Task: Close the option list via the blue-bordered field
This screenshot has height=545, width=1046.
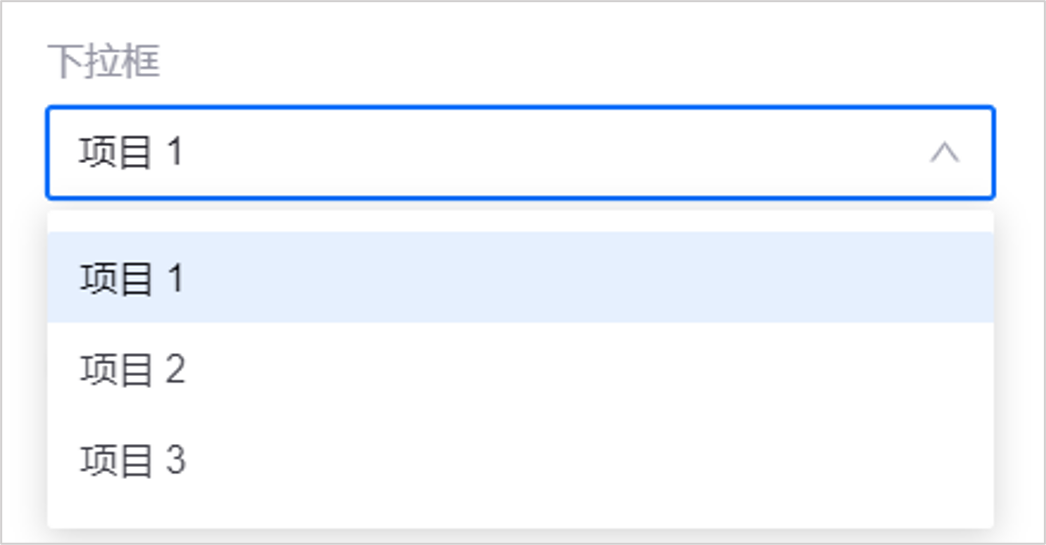Action: click(x=520, y=153)
